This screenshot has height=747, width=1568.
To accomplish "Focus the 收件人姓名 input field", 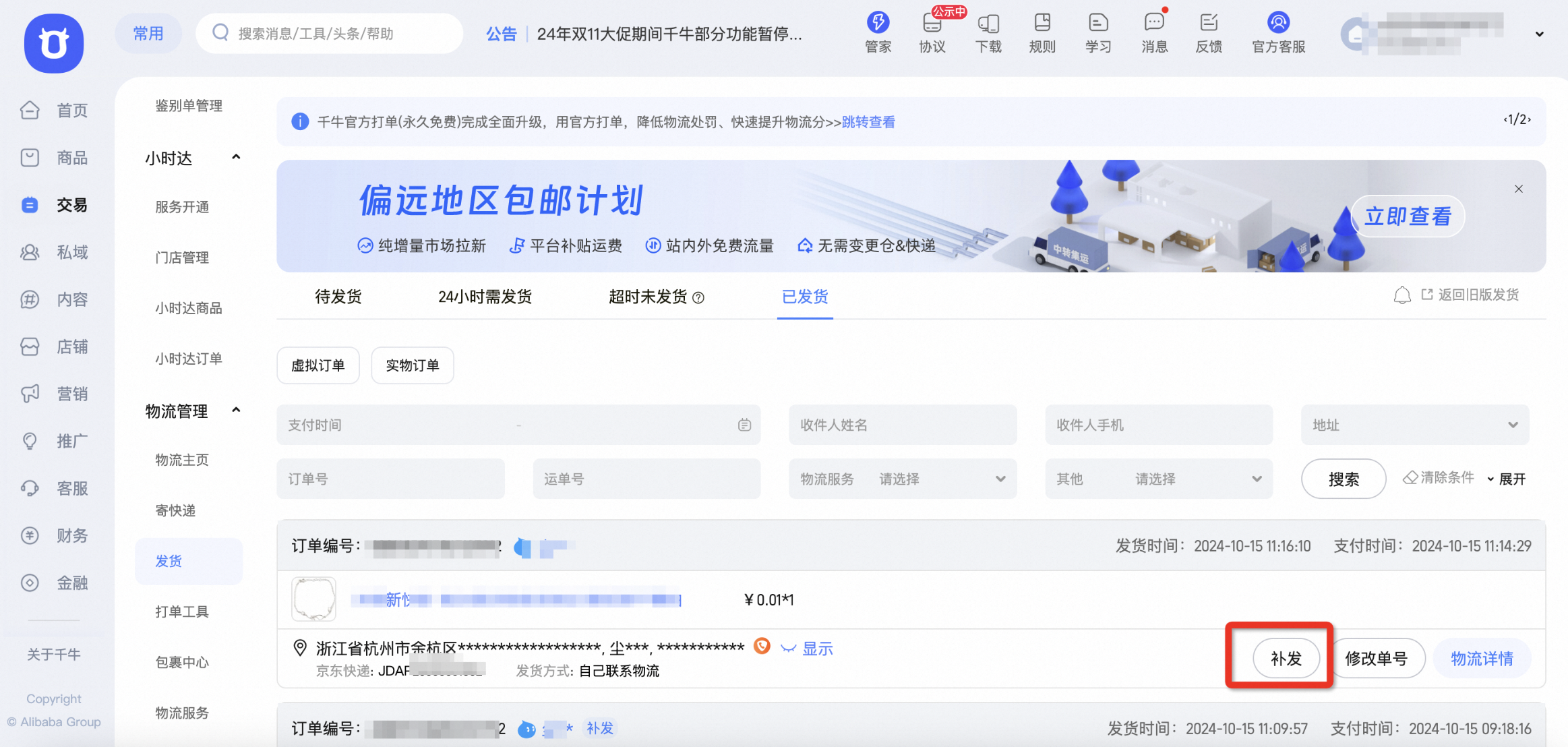I will click(x=903, y=425).
